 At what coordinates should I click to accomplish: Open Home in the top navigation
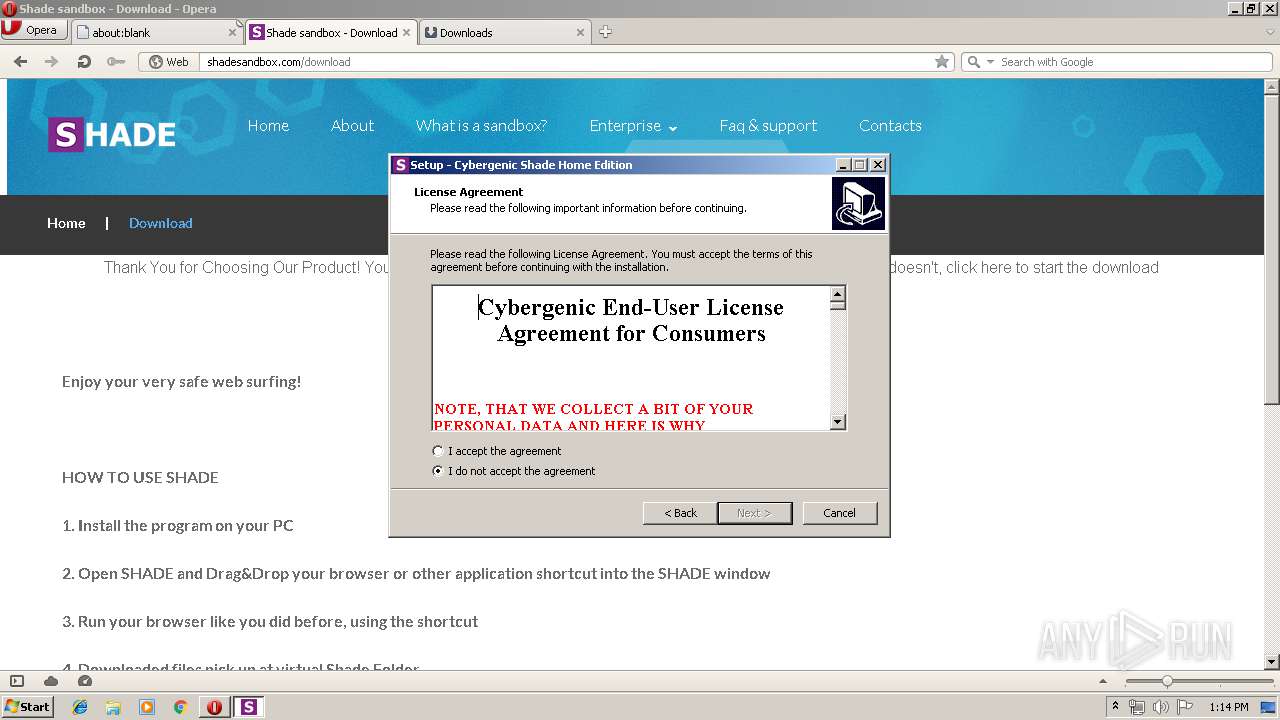click(x=268, y=126)
